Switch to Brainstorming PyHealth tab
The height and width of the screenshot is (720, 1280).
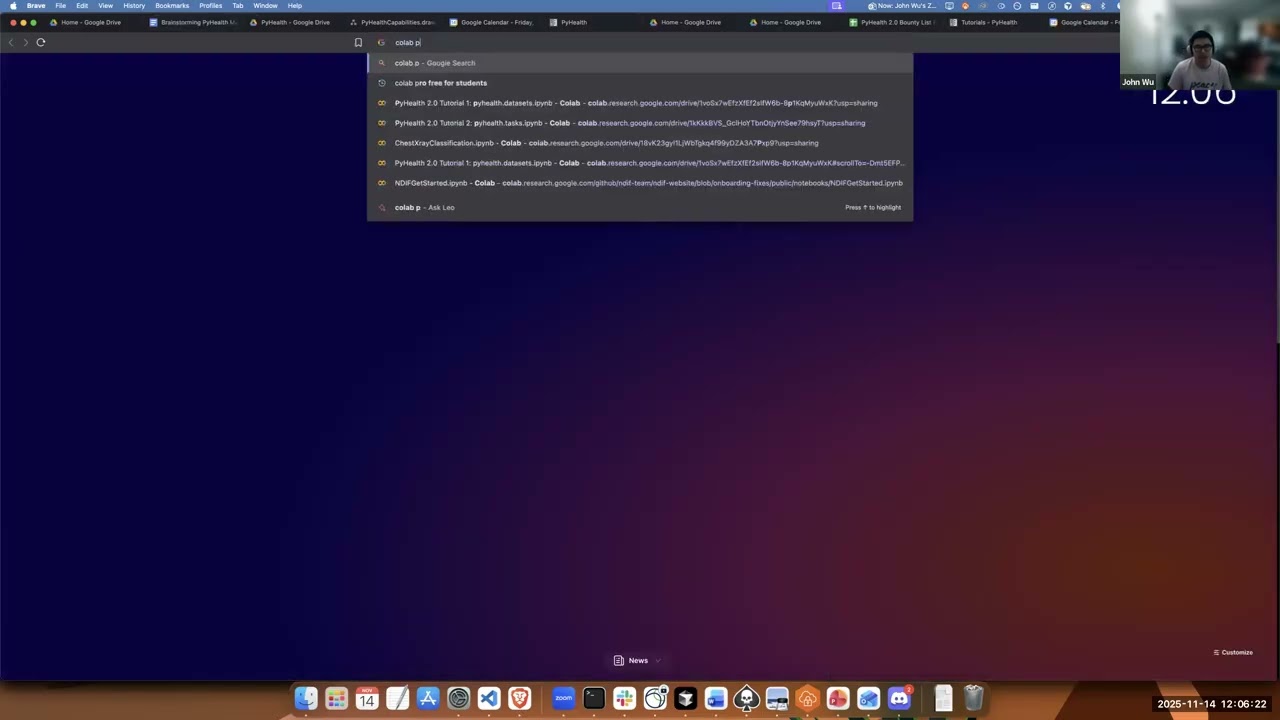(192, 22)
